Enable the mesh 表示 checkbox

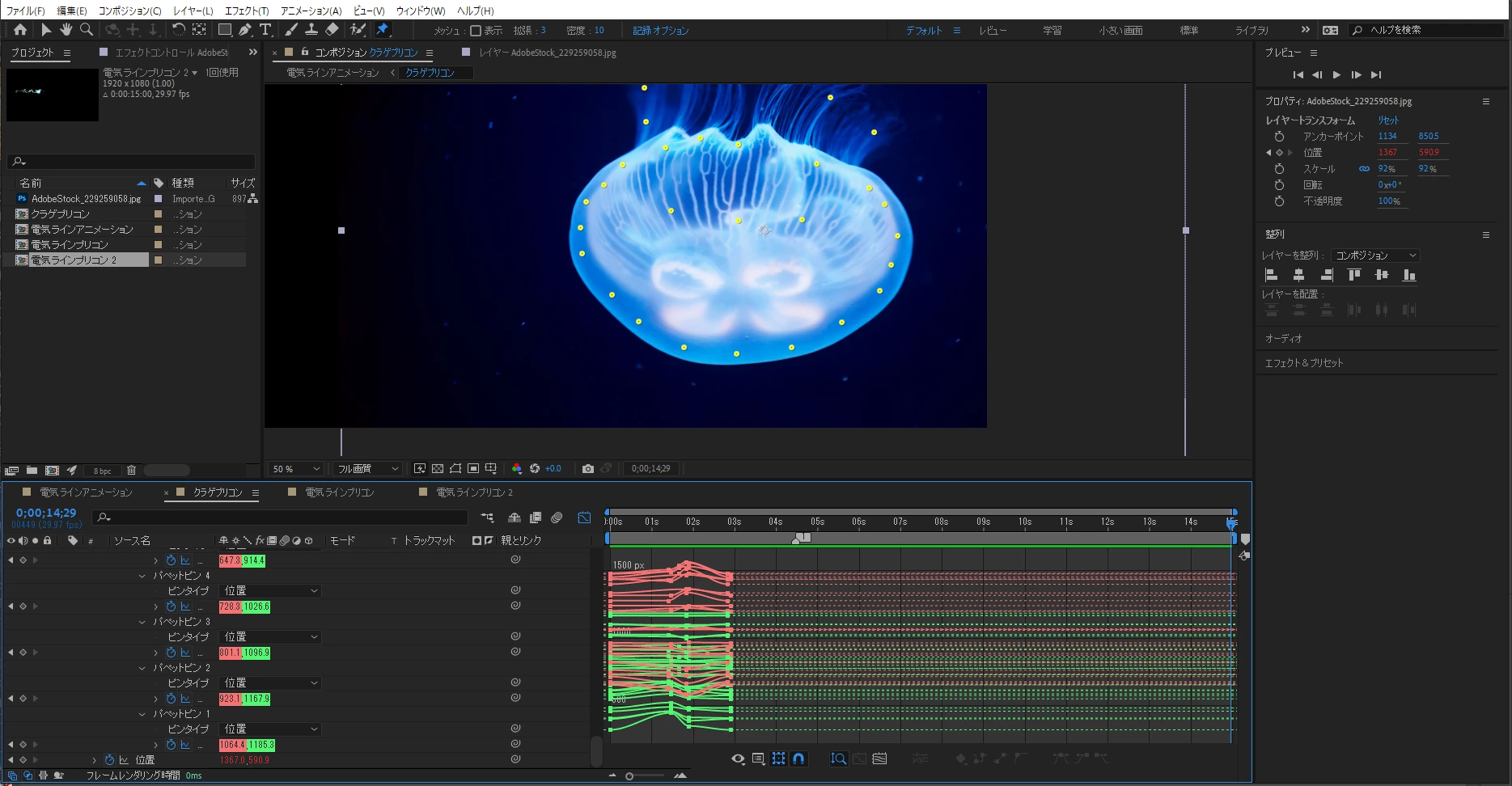point(476,31)
